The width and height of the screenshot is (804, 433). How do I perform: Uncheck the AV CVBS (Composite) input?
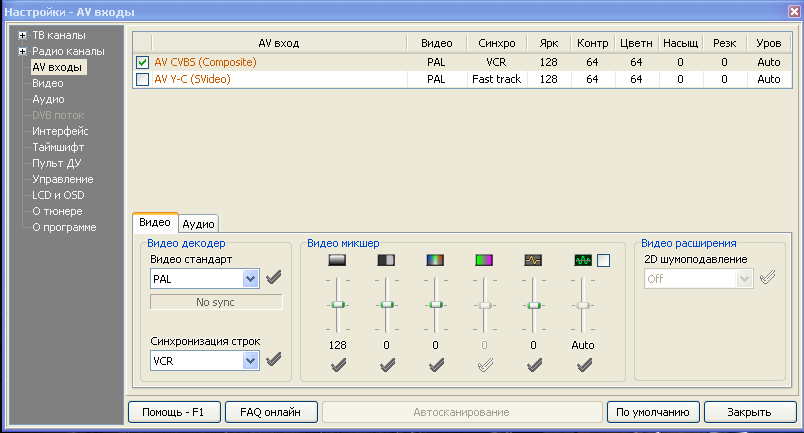pyautogui.click(x=142, y=62)
